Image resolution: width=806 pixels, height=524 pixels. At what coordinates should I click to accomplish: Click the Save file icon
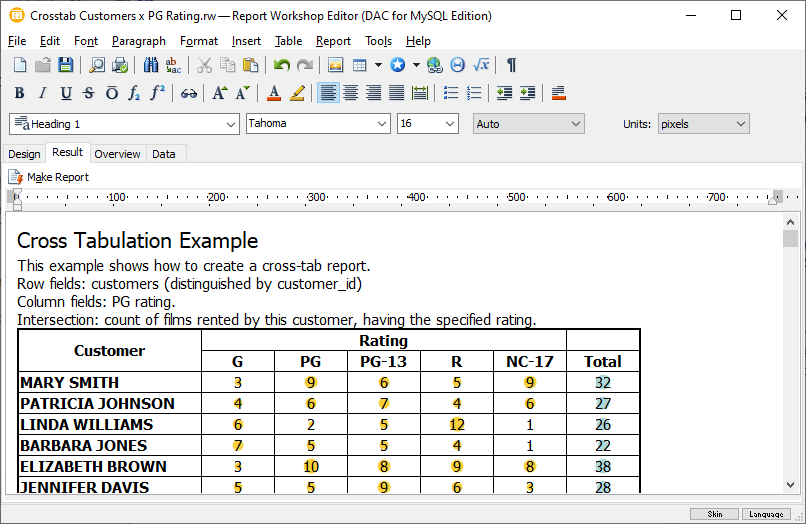(66, 65)
